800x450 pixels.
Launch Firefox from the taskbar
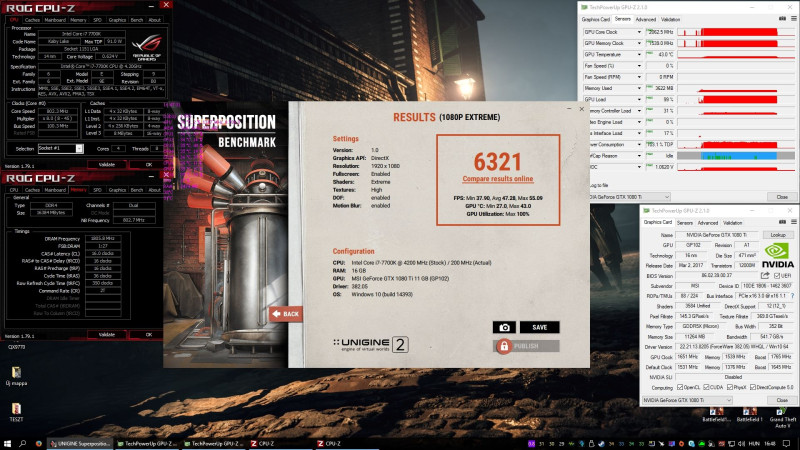pyautogui.click(x=38, y=444)
